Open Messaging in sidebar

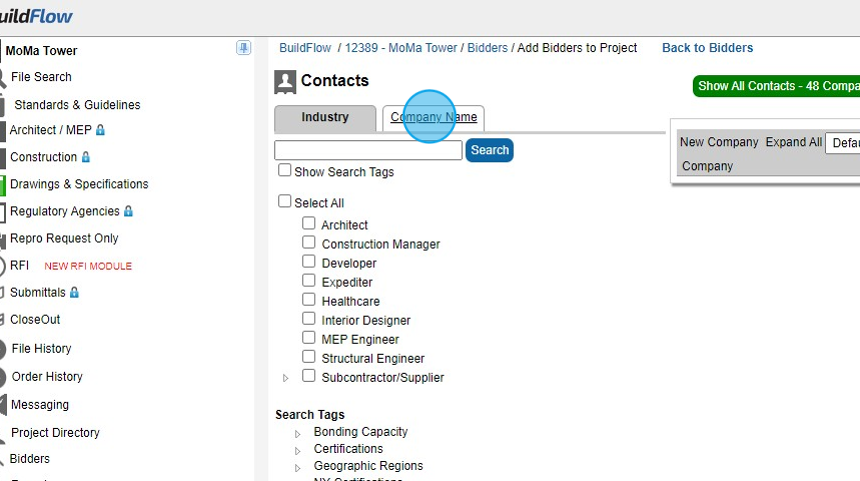40,405
